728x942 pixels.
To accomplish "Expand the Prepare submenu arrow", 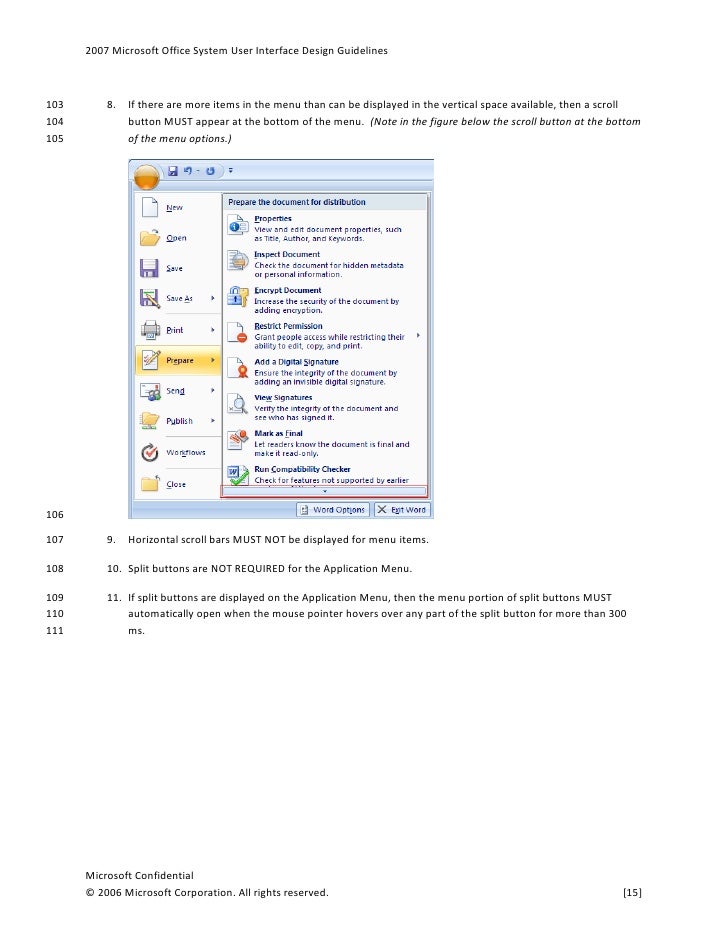I will coord(213,360).
